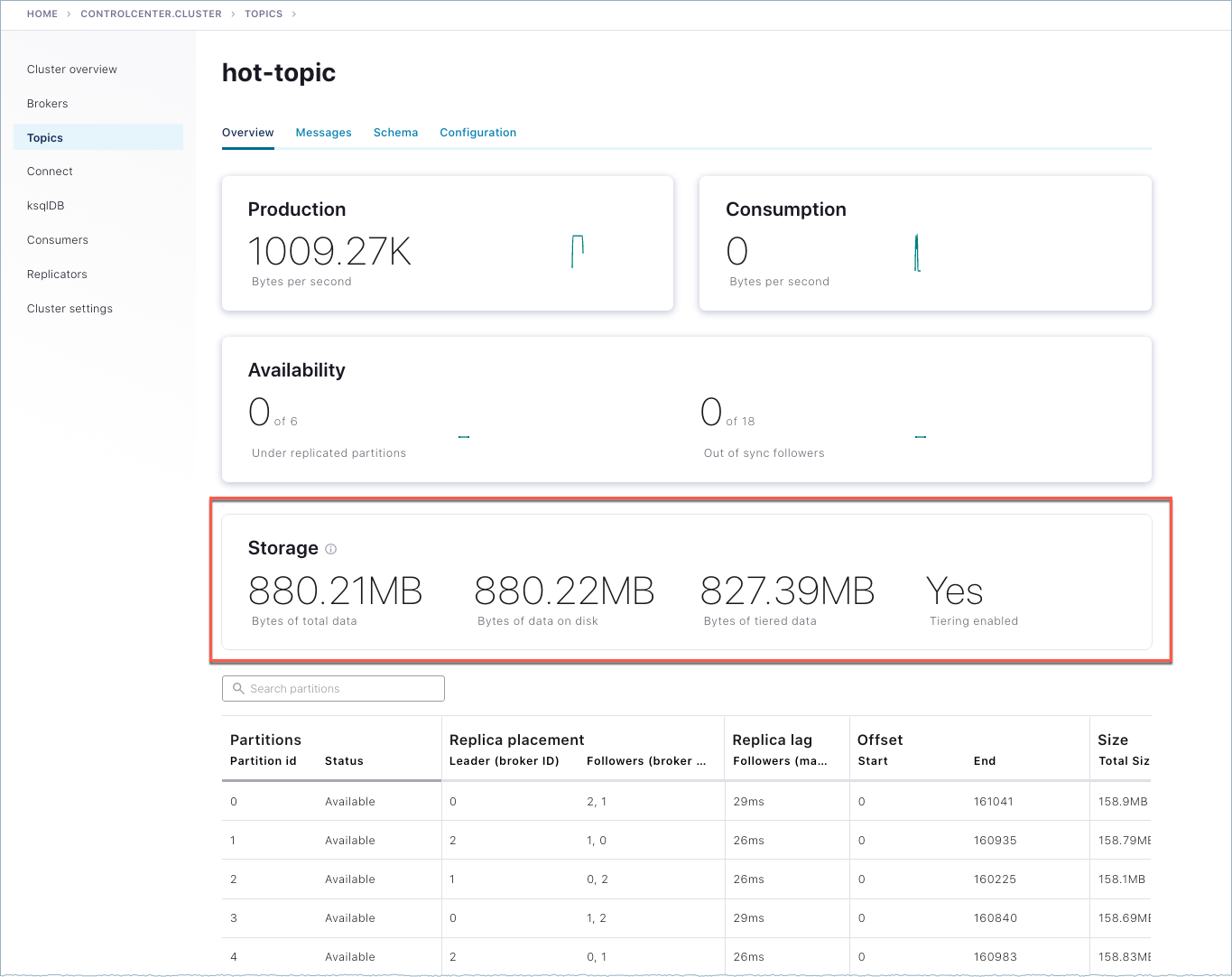Click the info icon beside Storage

(331, 549)
